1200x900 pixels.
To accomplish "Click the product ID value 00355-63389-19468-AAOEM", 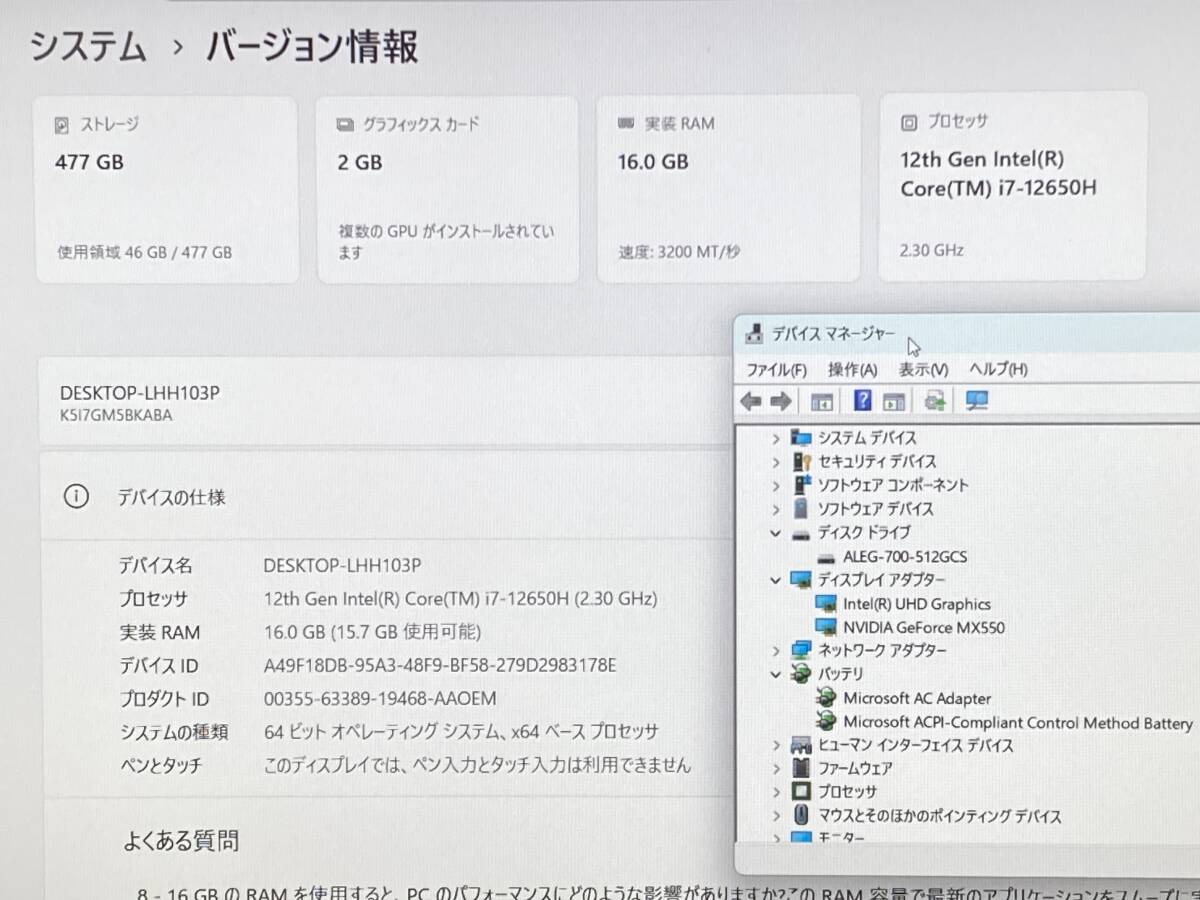I will tap(380, 699).
